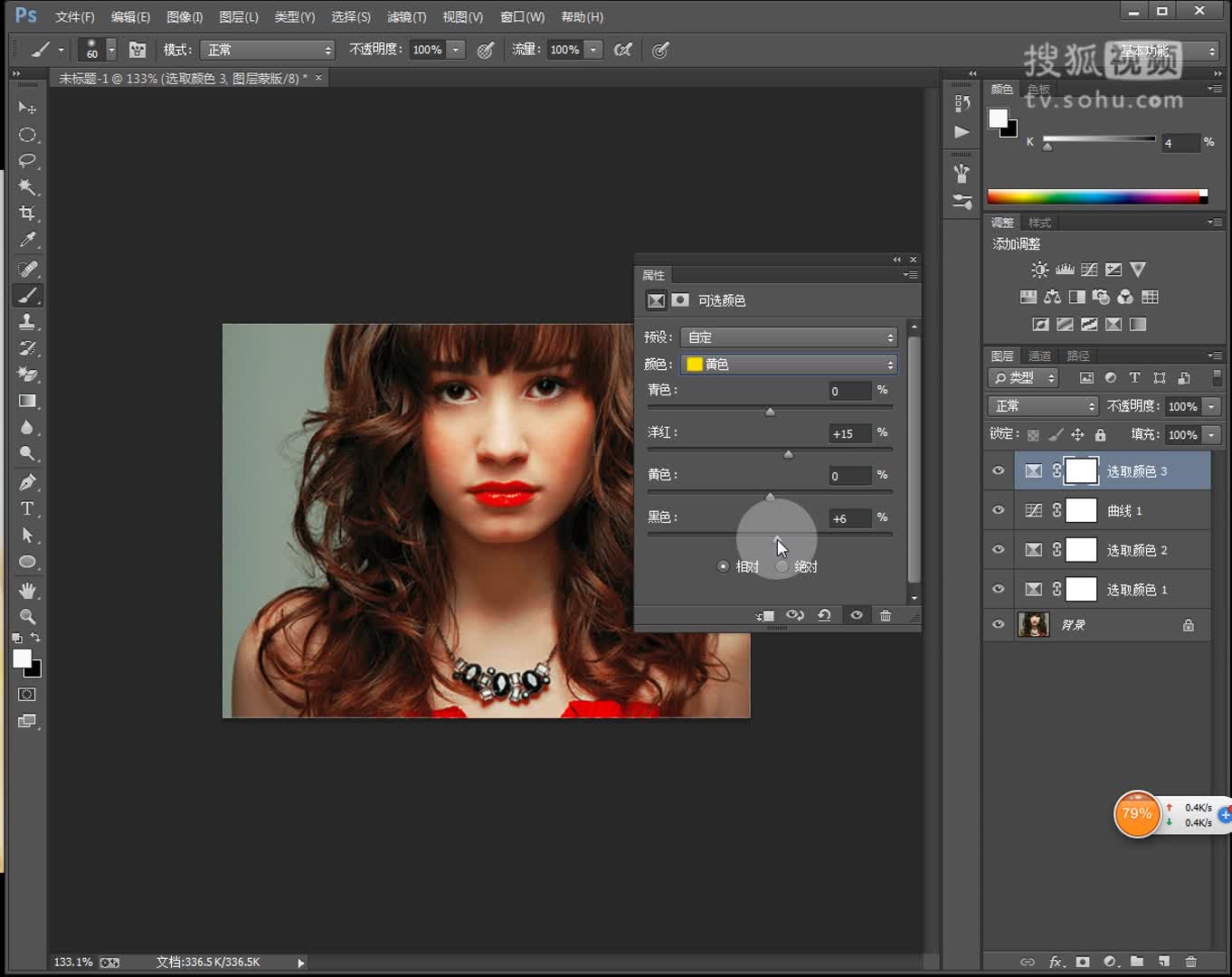The image size is (1232, 977).
Task: Reset adjustment to defaults in Properties
Action: coord(824,615)
